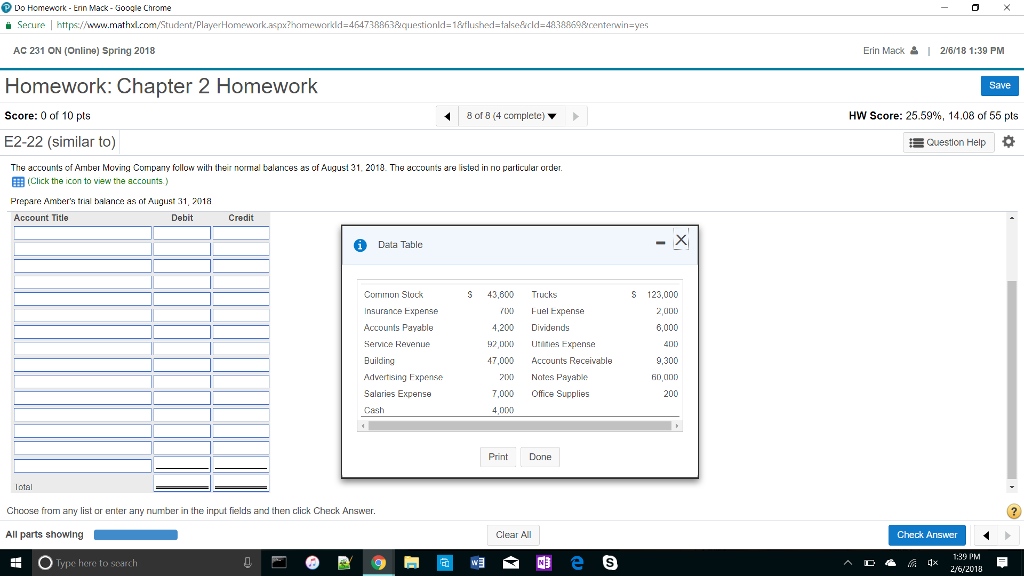Close the Data Table popup with X
Viewport: 1024px width, 576px height.
[x=681, y=240]
